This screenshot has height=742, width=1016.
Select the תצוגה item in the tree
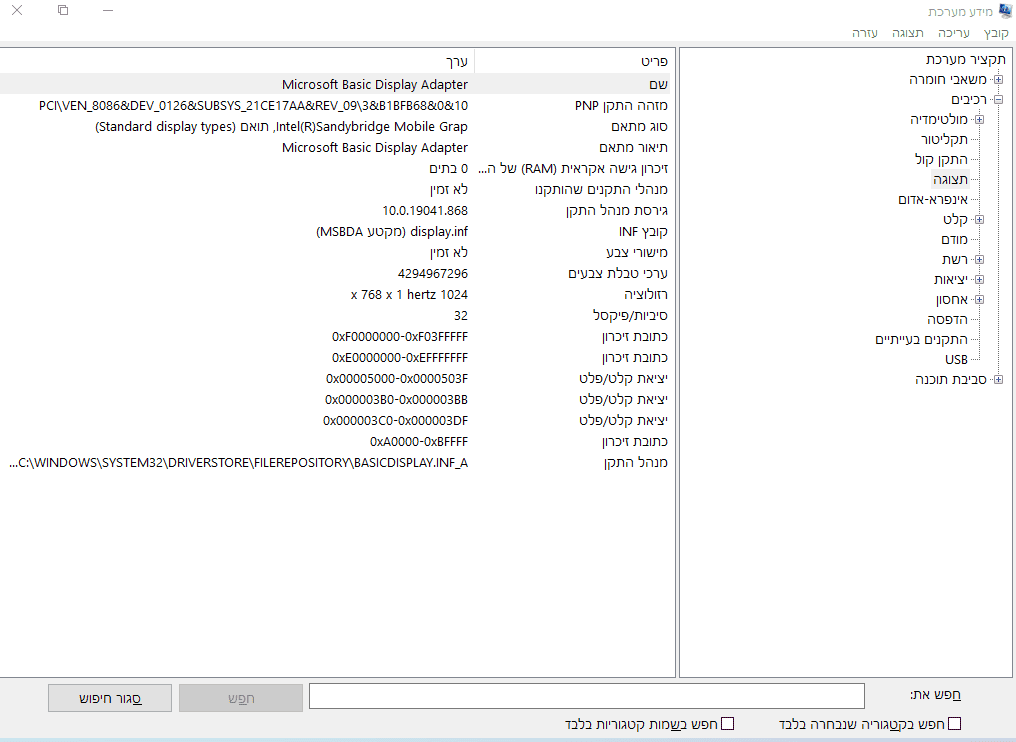pos(951,180)
